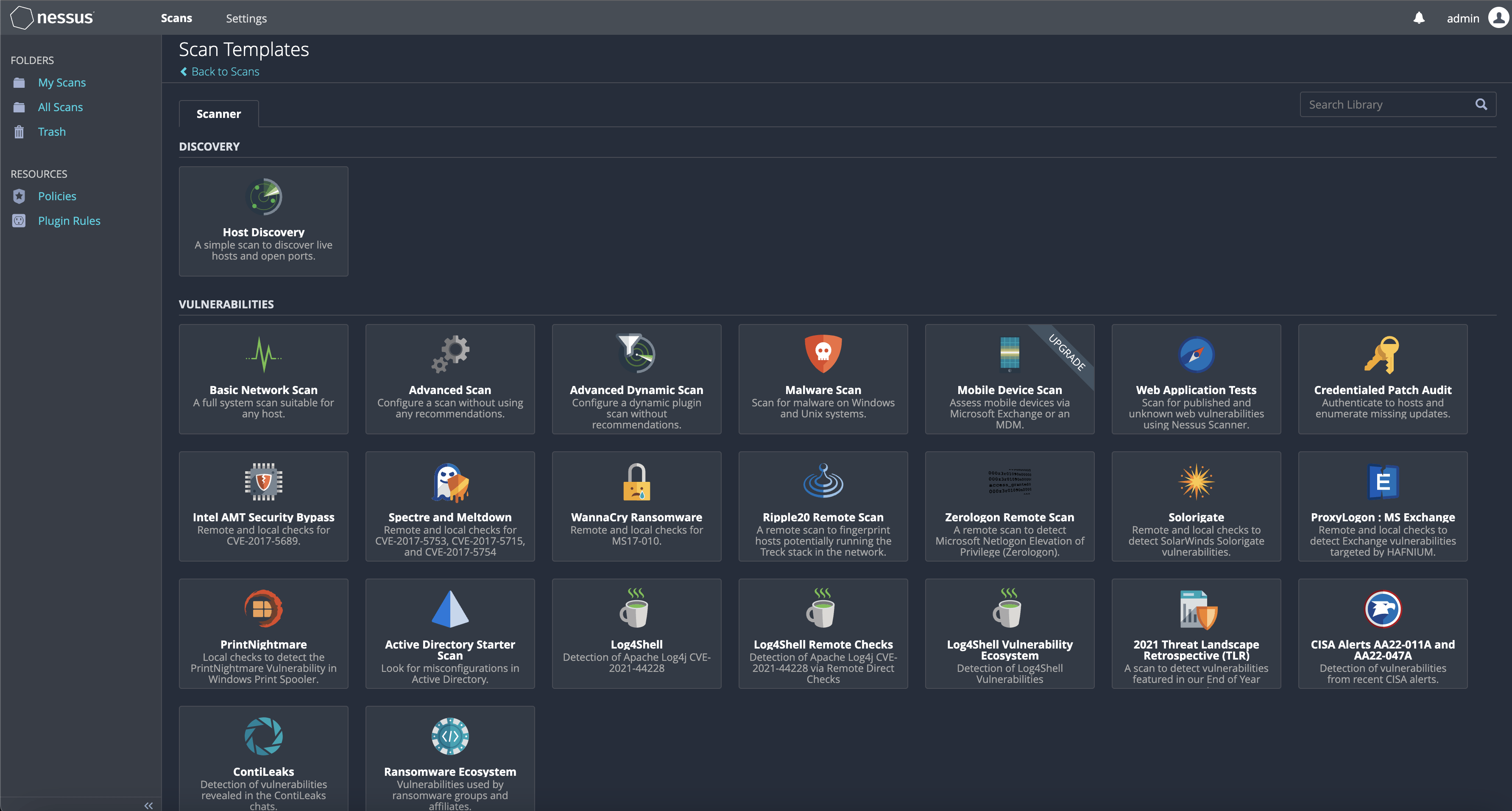
Task: Select the Ripple20 Remote Scan ripple icon
Action: [x=823, y=481]
